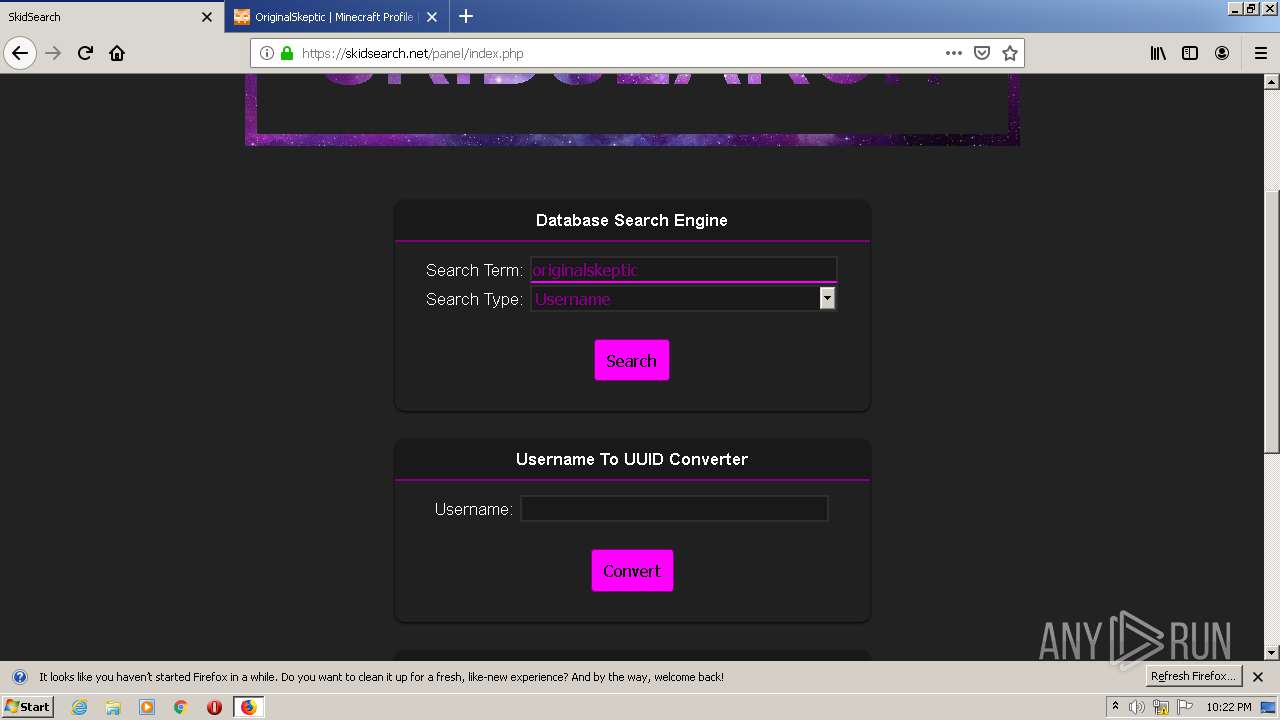Click the Action Center flag icon
This screenshot has height=720, width=1280.
click(1185, 707)
